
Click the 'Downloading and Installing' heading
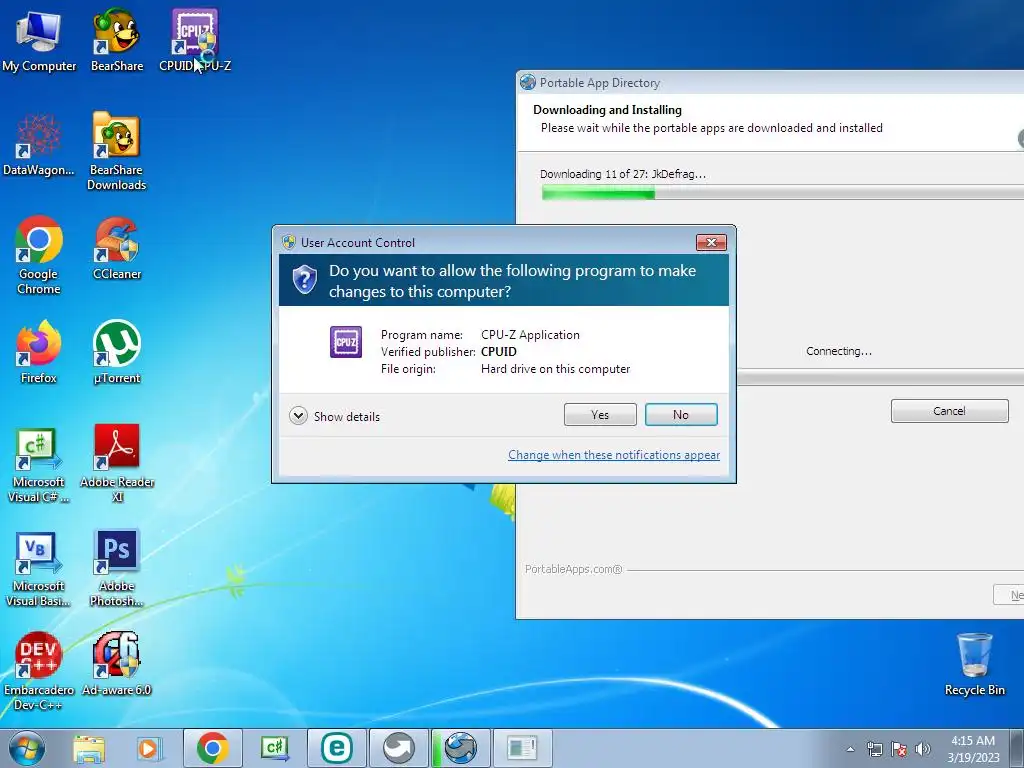pos(607,110)
